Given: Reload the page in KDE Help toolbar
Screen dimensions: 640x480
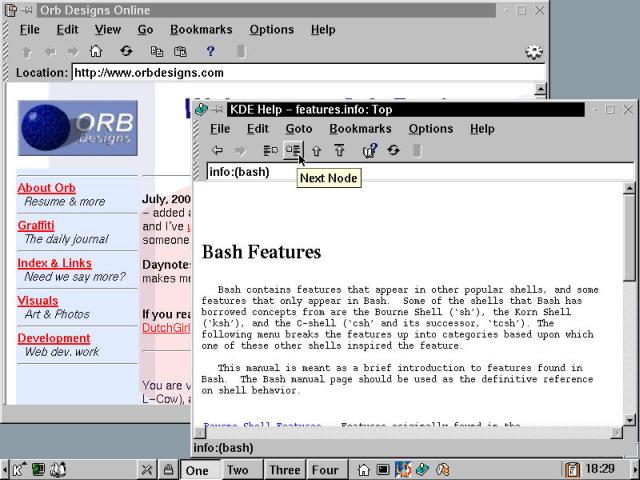Looking at the screenshot, I should coord(393,150).
